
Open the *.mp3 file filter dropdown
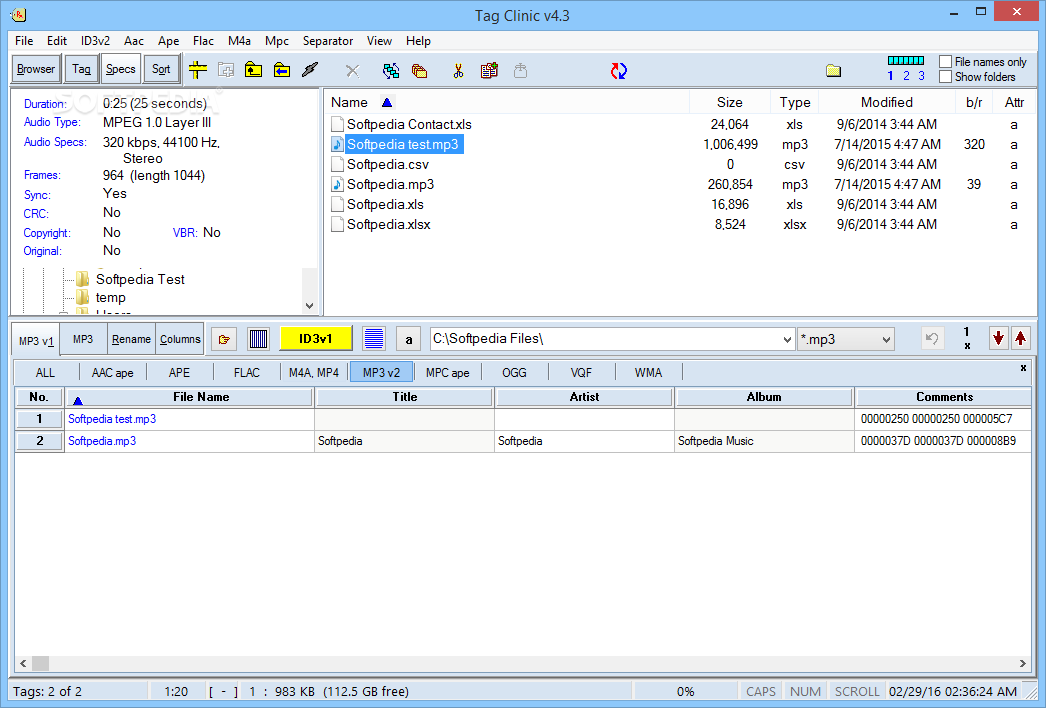tap(887, 340)
